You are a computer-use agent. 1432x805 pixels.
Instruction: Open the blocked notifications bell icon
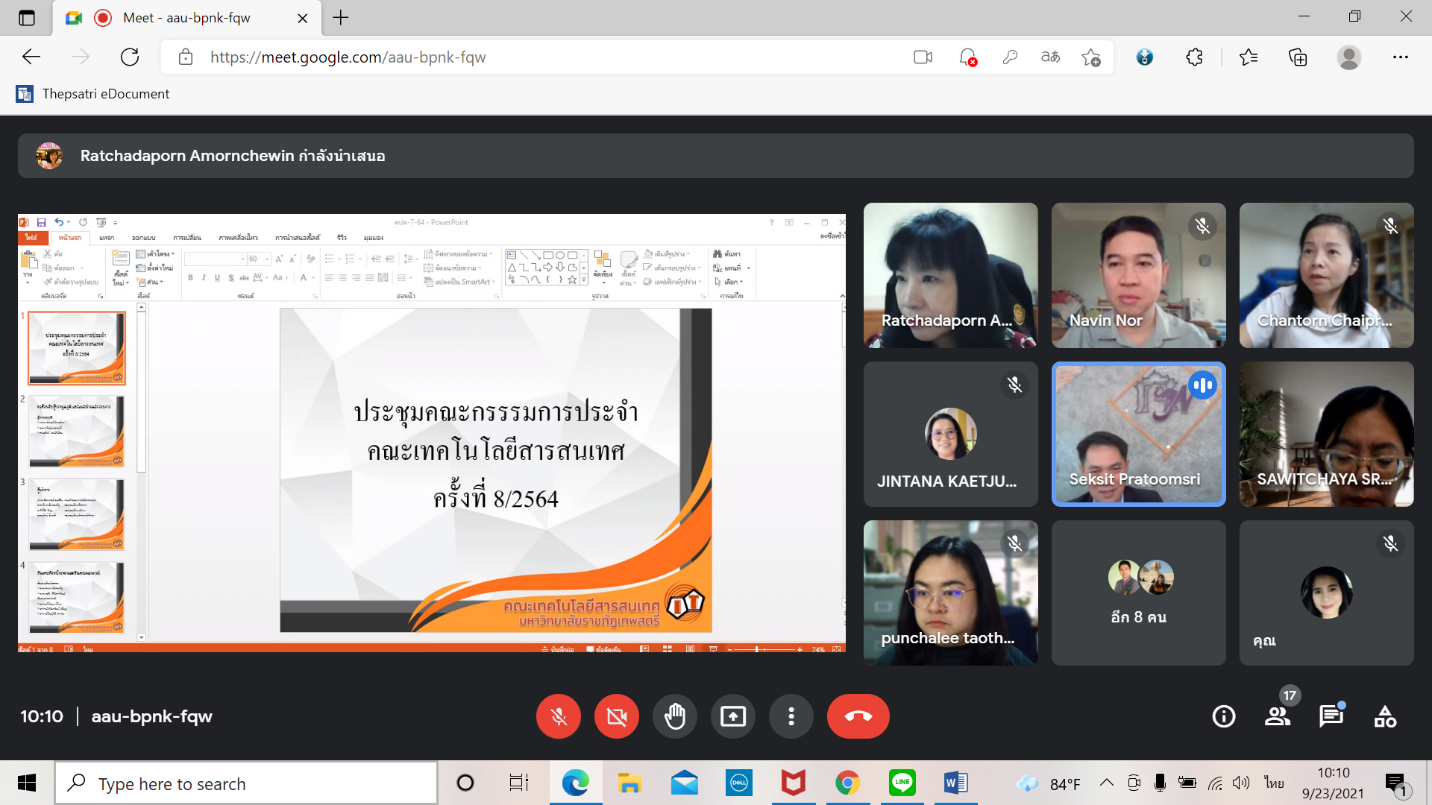pos(967,57)
